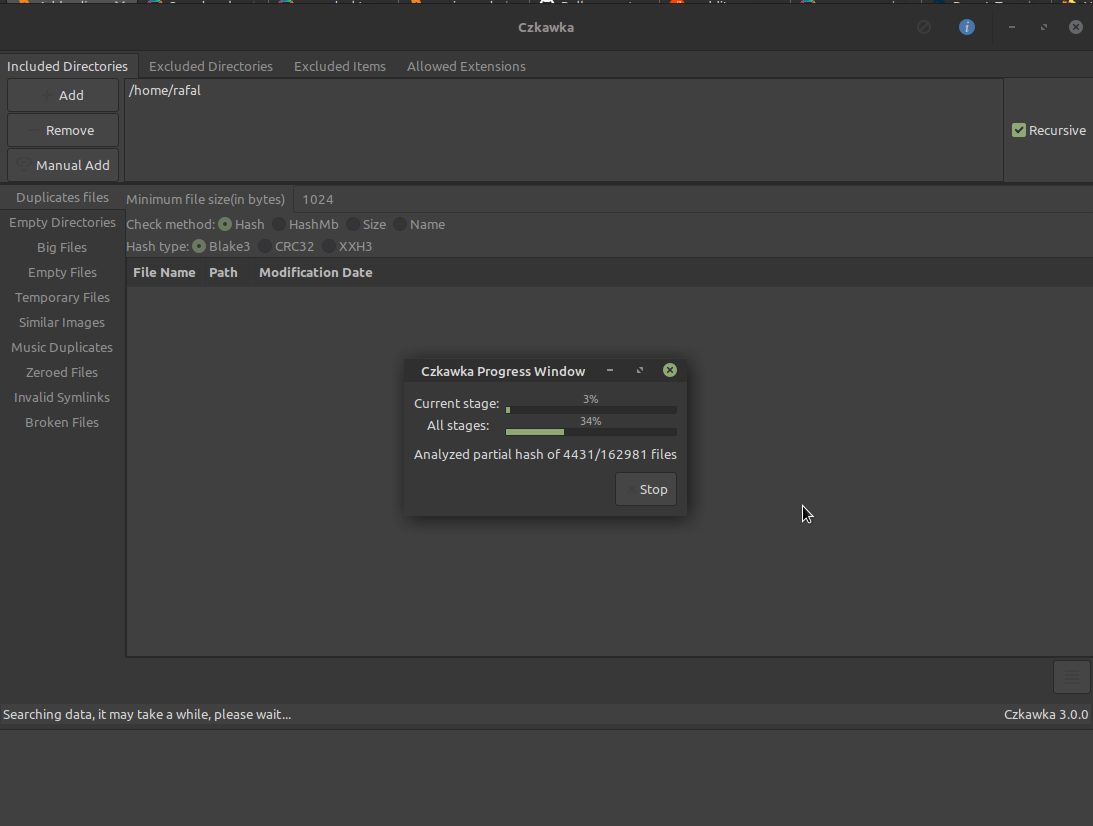Open Zeroed Files tool
Viewport: 1093px width, 826px height.
(63, 372)
